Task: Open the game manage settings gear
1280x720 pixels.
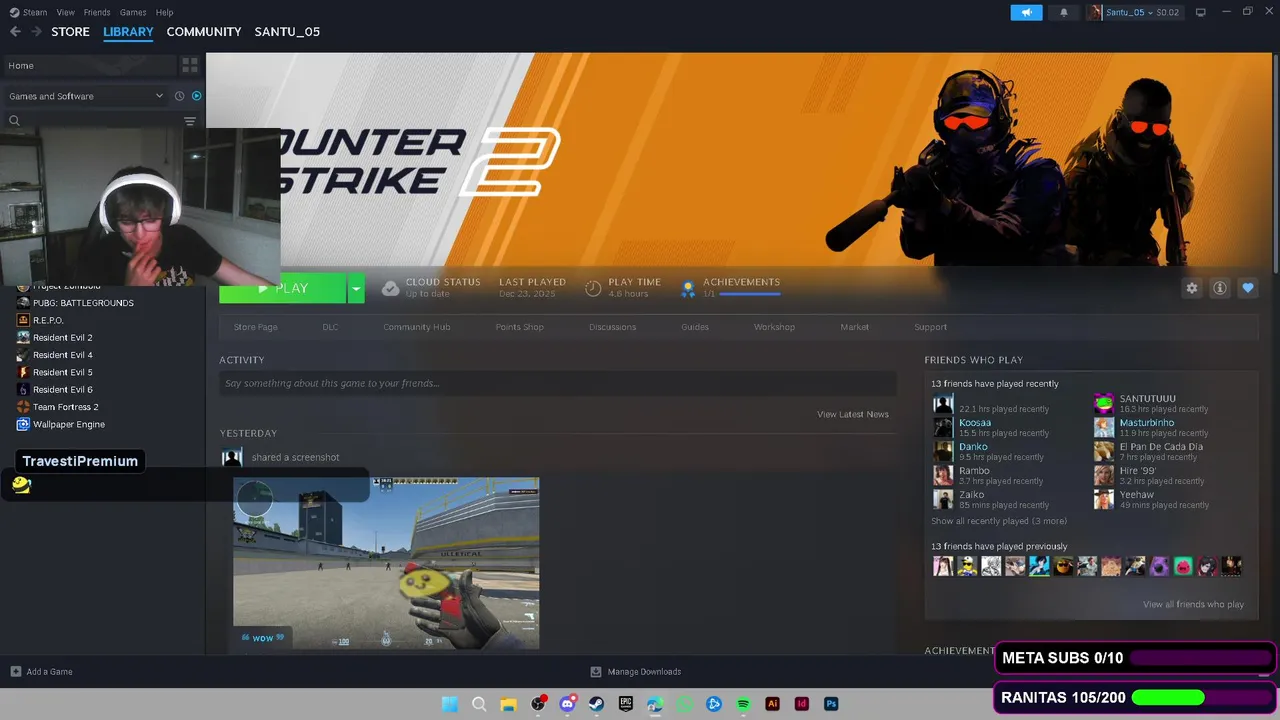Action: 1192,288
